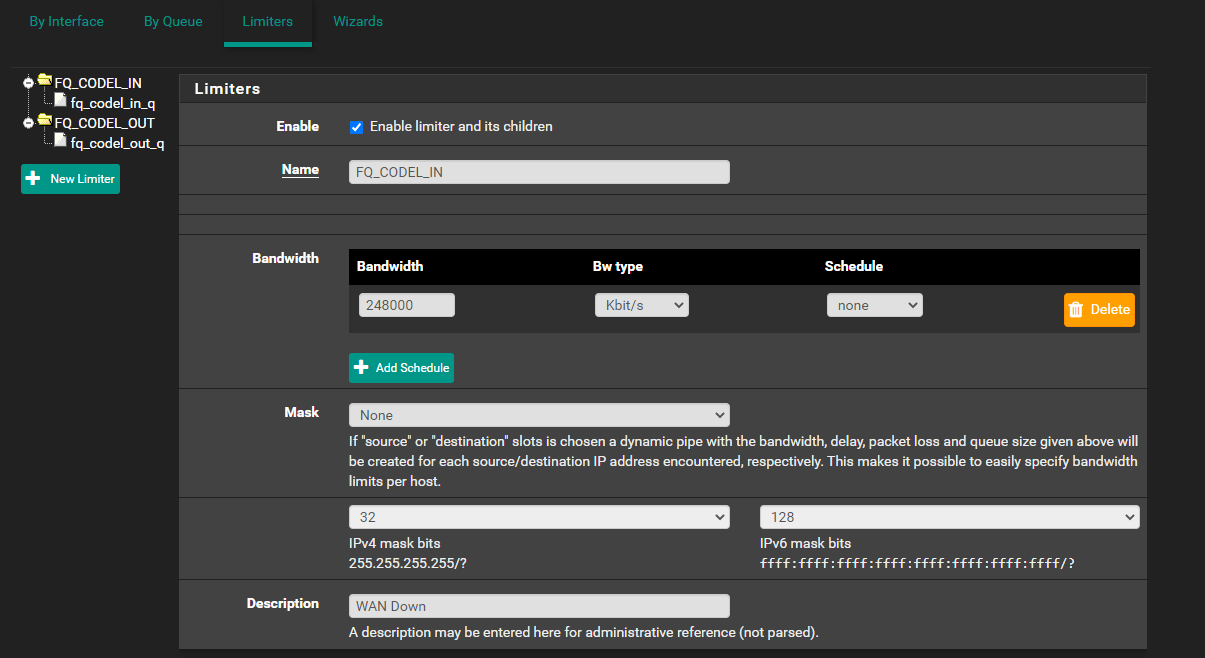Toggle the Enable limiter and its children checkbox

(356, 127)
